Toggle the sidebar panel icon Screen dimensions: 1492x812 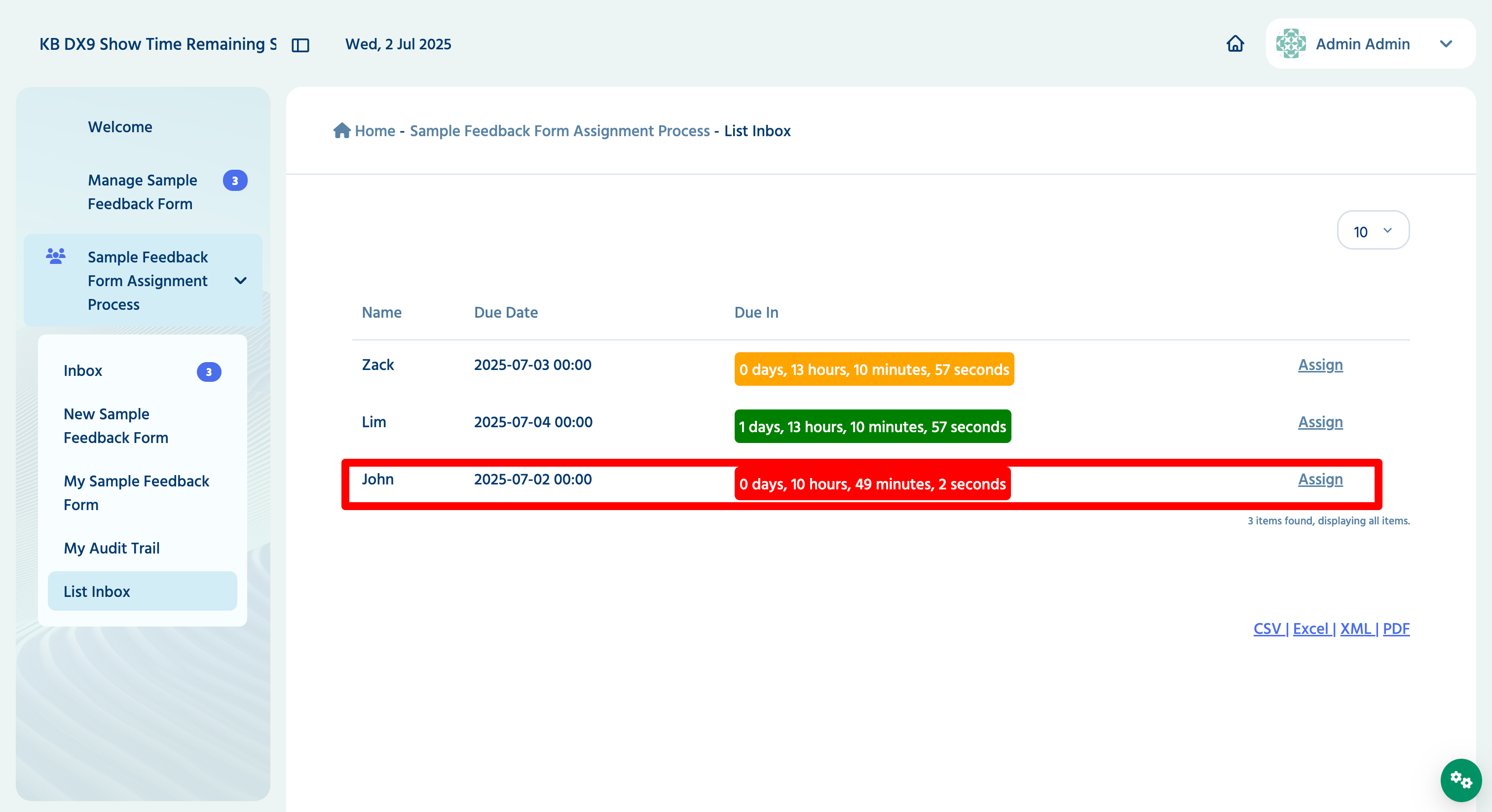300,44
